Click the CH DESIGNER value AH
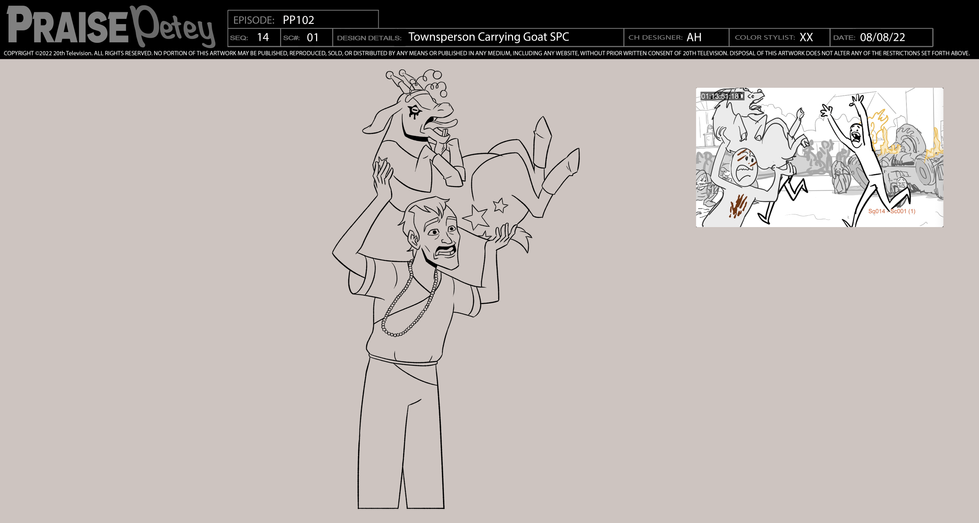Screen dimensions: 979x523 [x=694, y=37]
